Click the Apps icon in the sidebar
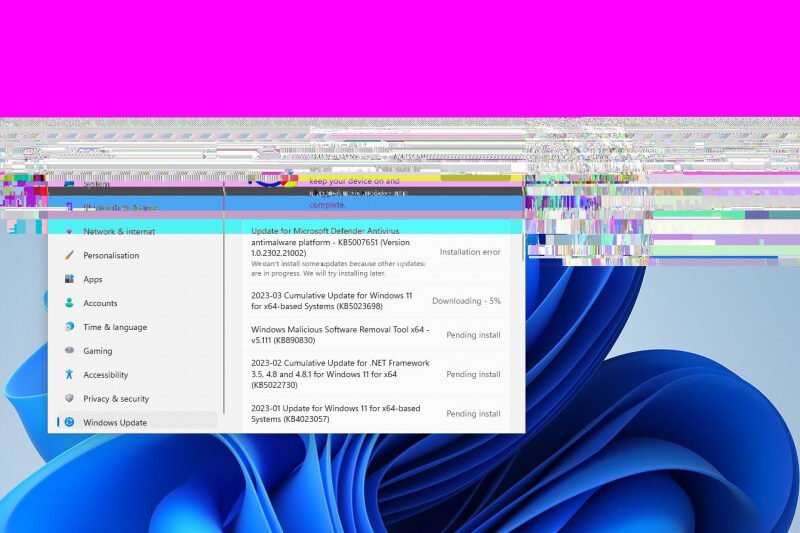This screenshot has width=800, height=533. point(69,279)
